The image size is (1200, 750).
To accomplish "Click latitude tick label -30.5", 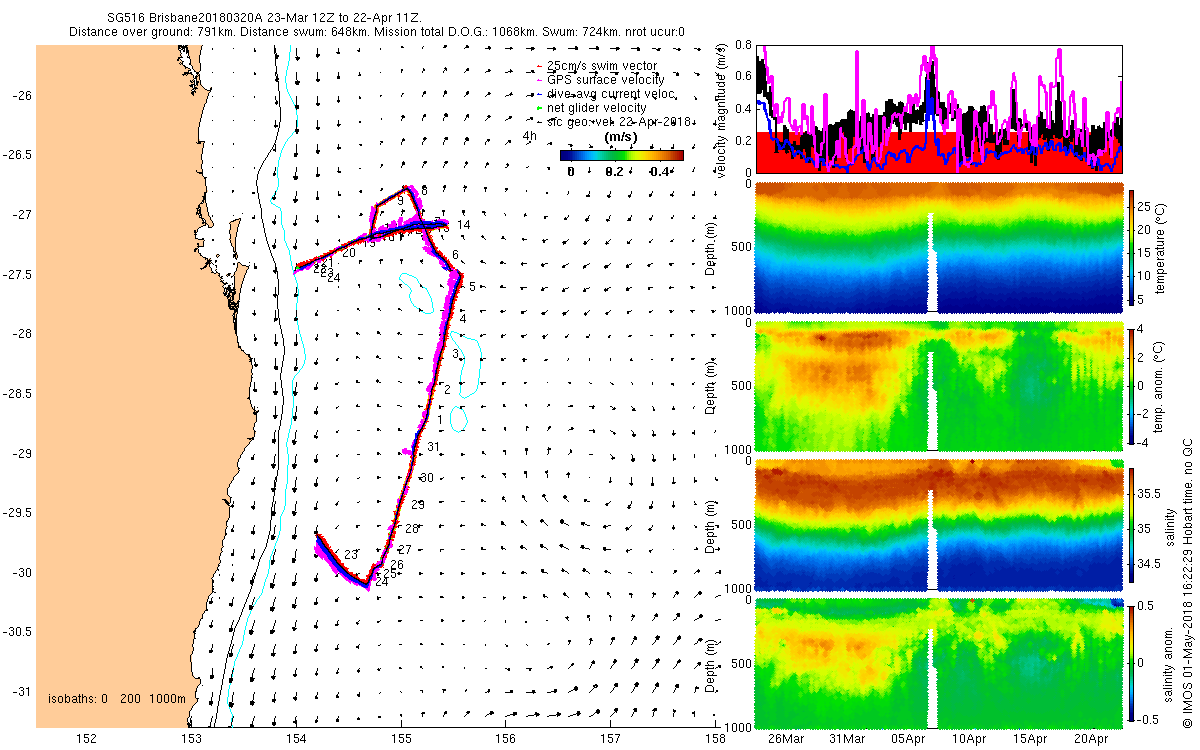I will pos(16,631).
